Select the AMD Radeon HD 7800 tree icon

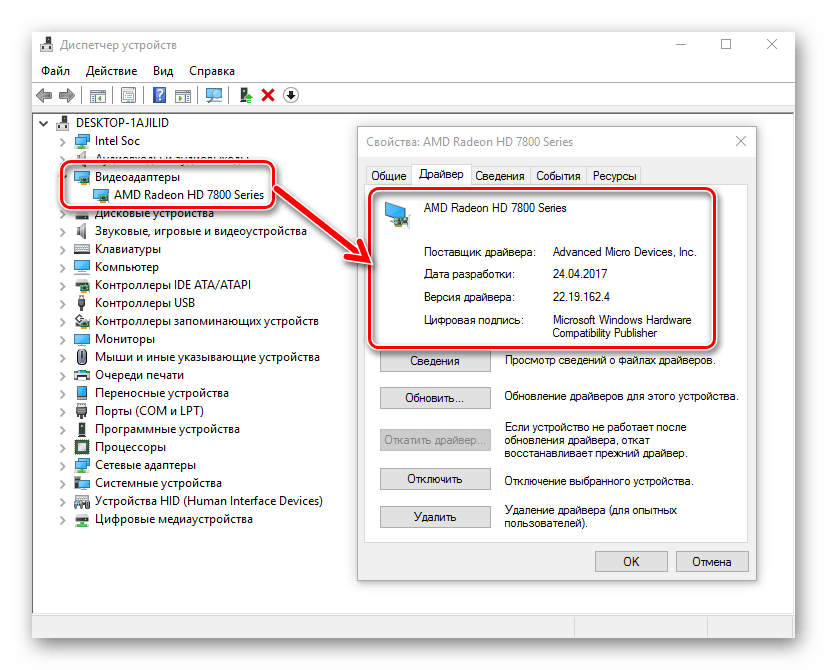(101, 195)
